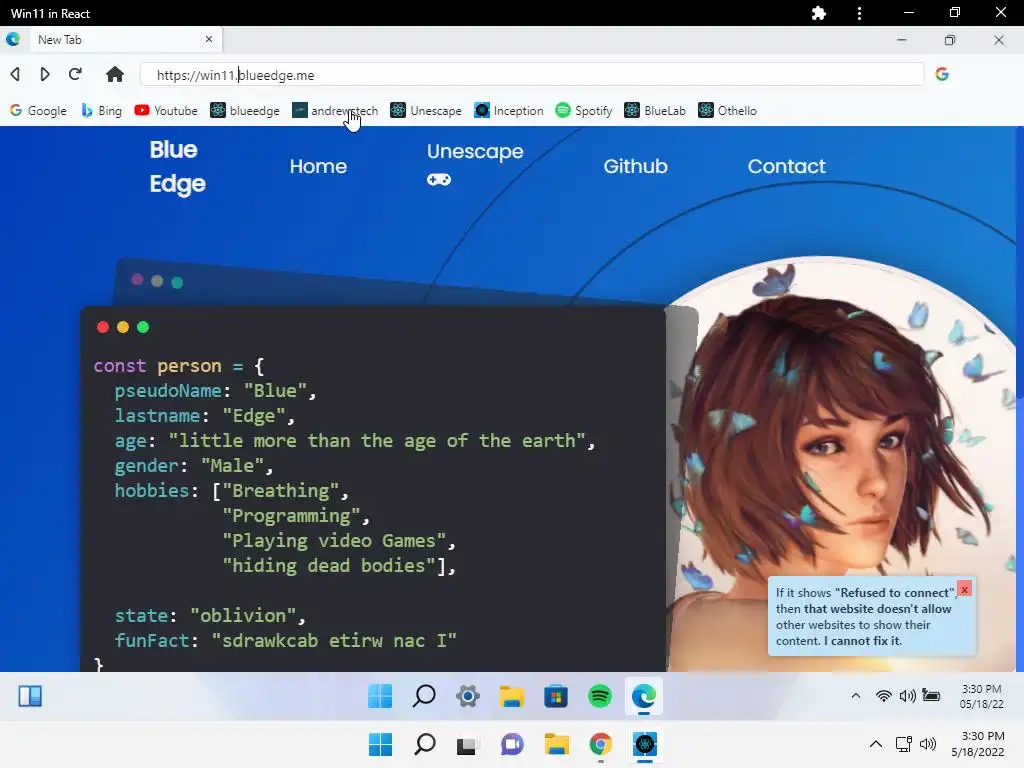This screenshot has width=1024, height=768.
Task: Open the Spotify bookmark
Action: click(584, 111)
